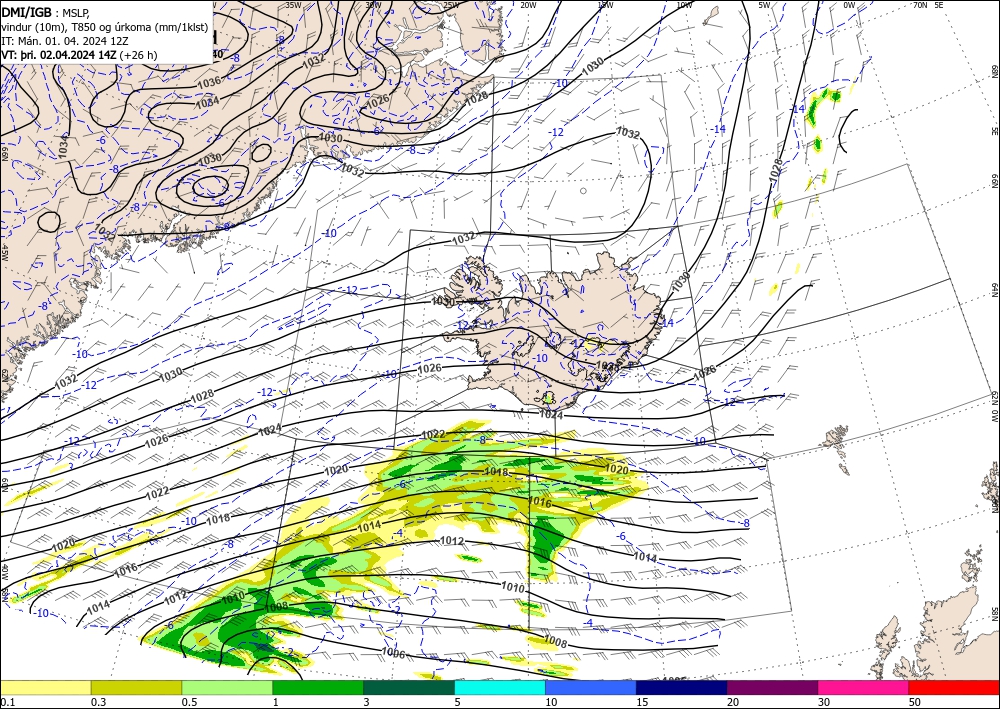Pick the cyan 5–10 mm legend swatch
1000x709 pixels.
point(500,687)
